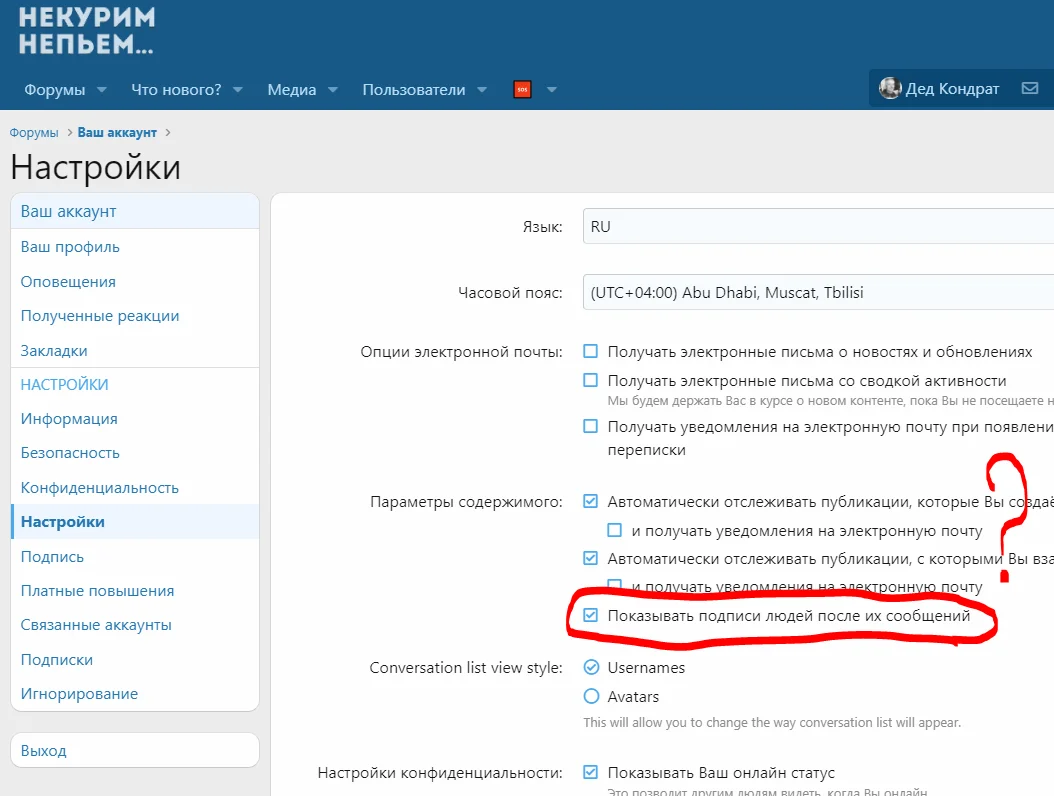Expand the Форумы dropdown arrow
1054x796 pixels.
pos(102,89)
